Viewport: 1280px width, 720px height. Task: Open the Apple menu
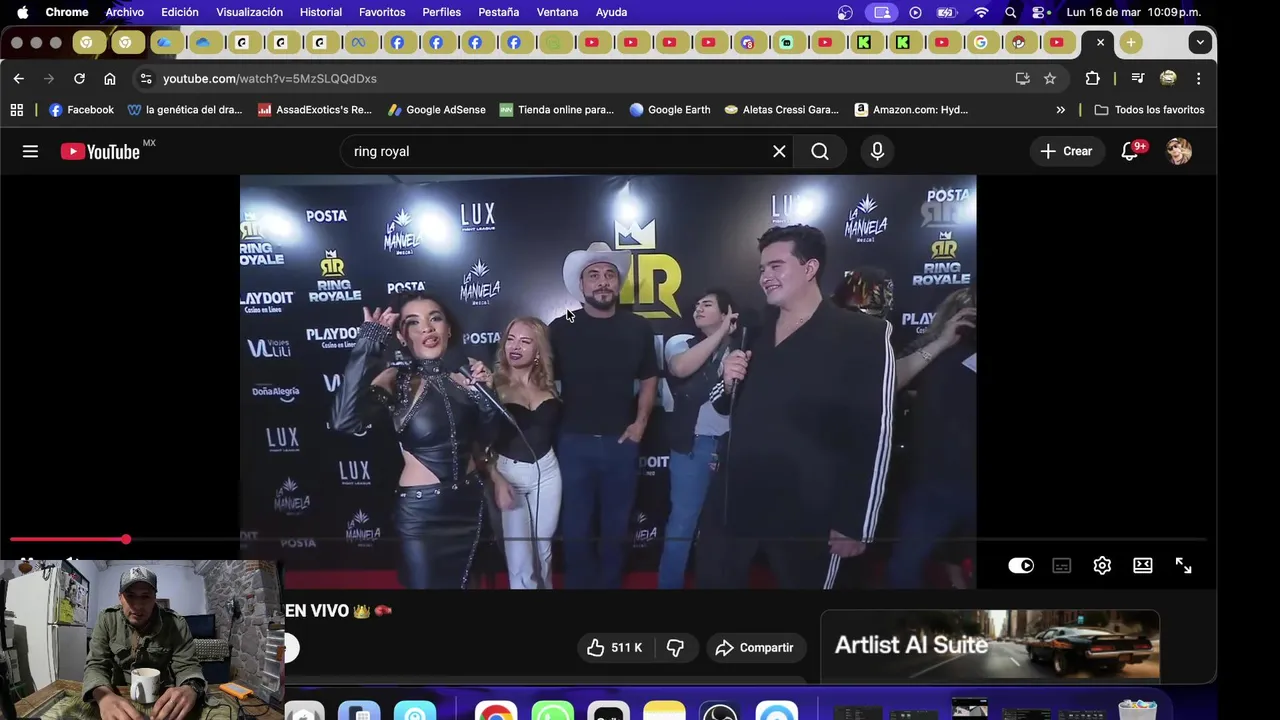pyautogui.click(x=22, y=12)
